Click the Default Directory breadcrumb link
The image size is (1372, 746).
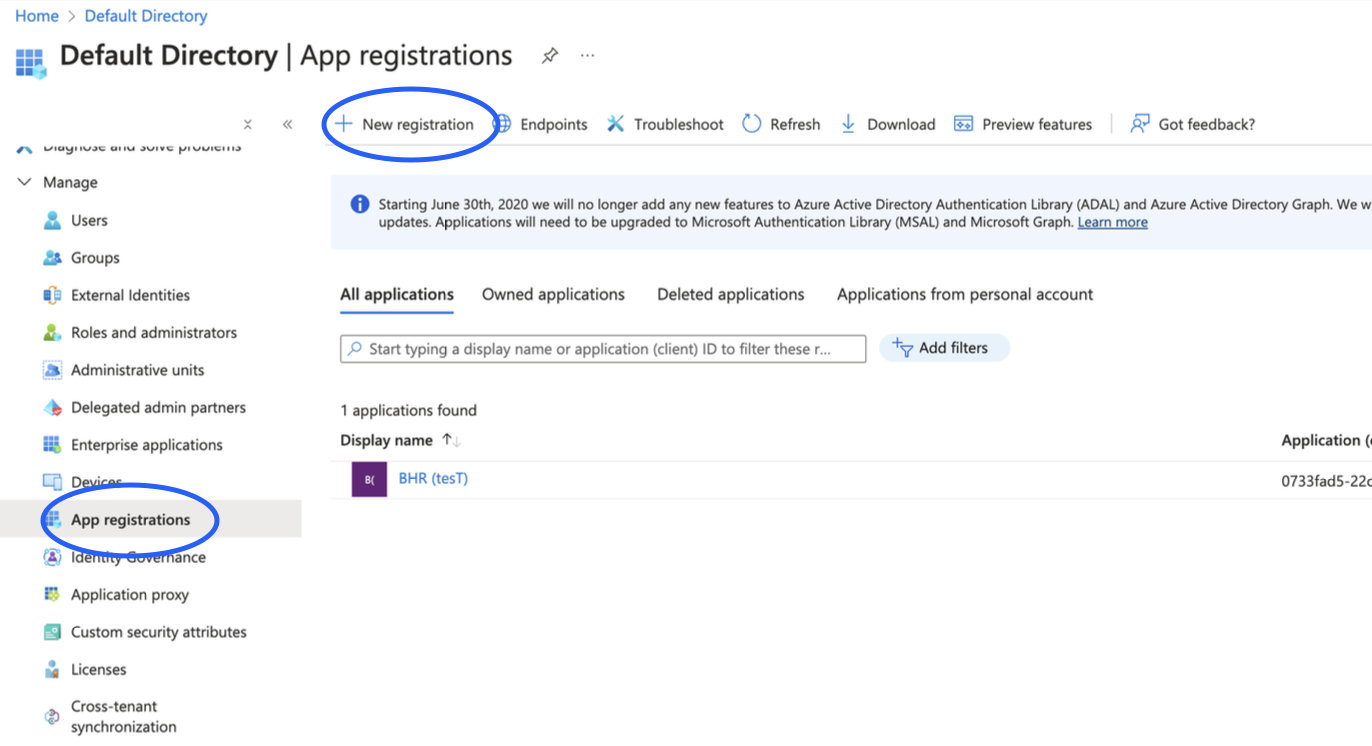146,16
